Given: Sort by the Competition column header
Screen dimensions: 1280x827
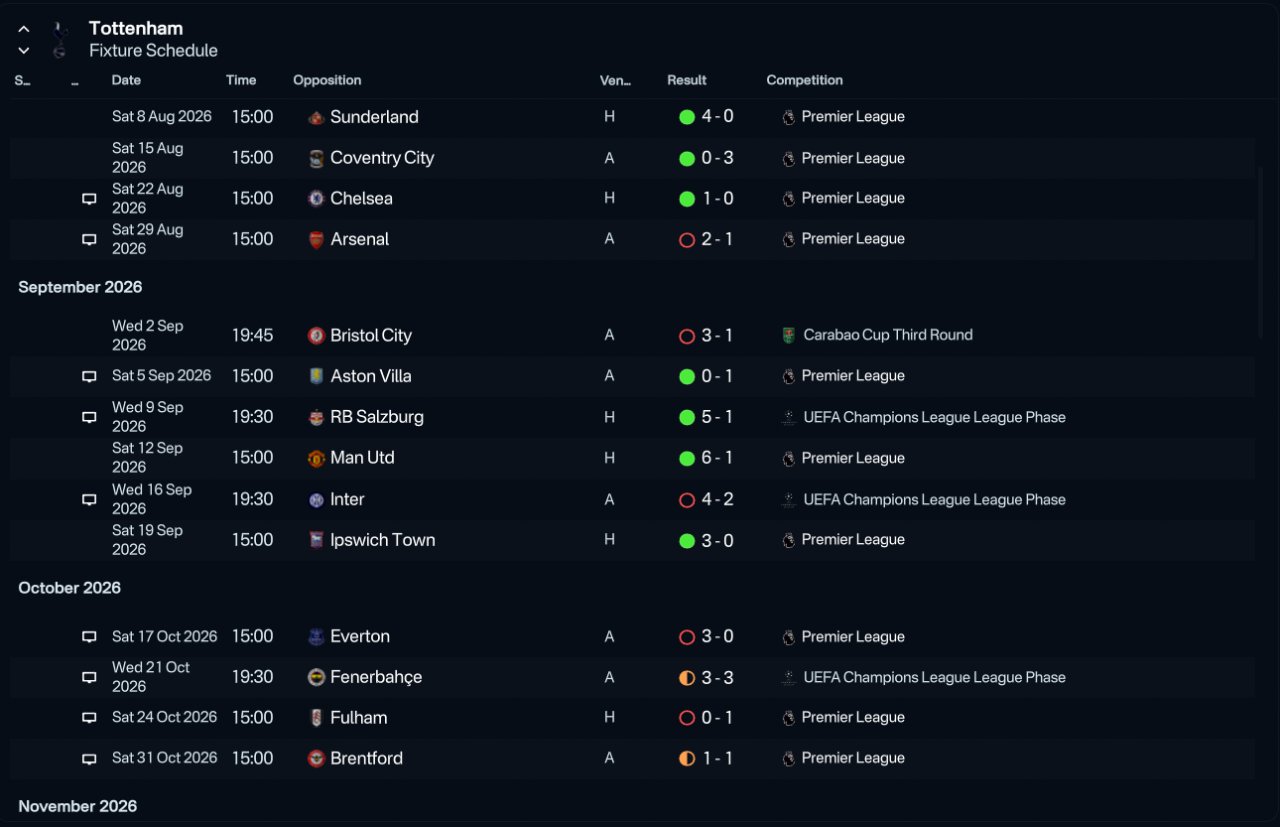Looking at the screenshot, I should pos(804,80).
